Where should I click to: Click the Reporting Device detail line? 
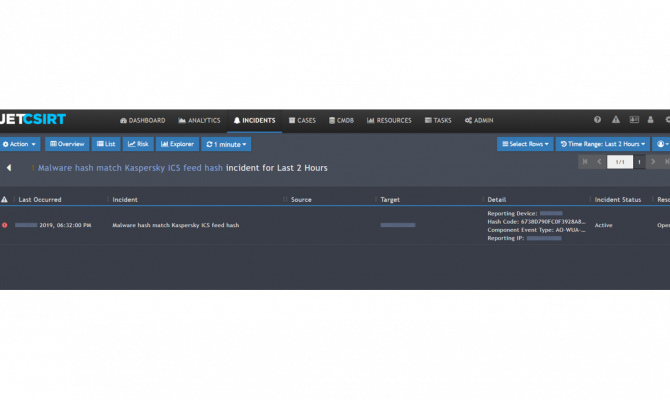click(525, 213)
